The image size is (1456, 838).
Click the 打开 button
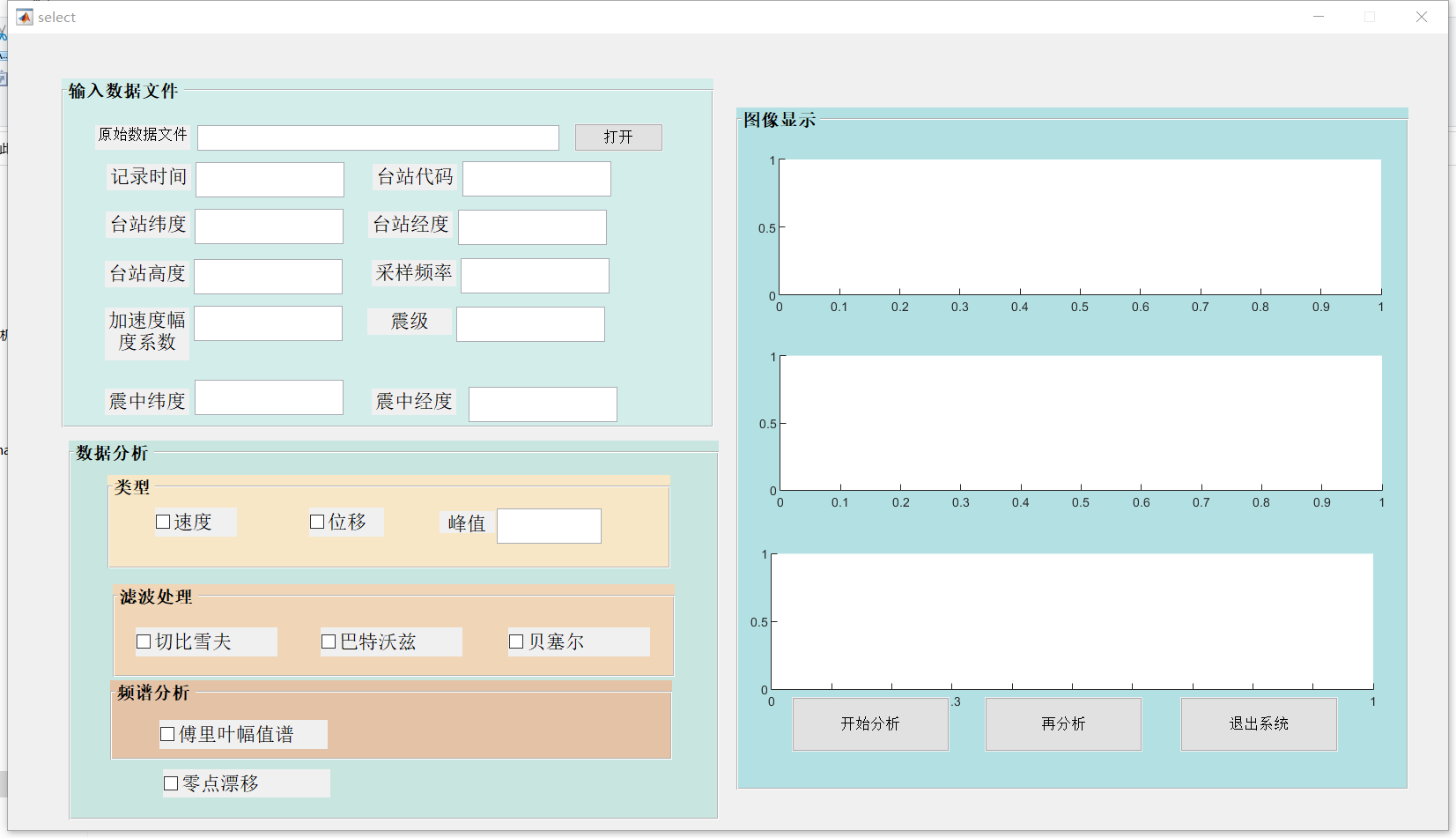click(x=618, y=137)
